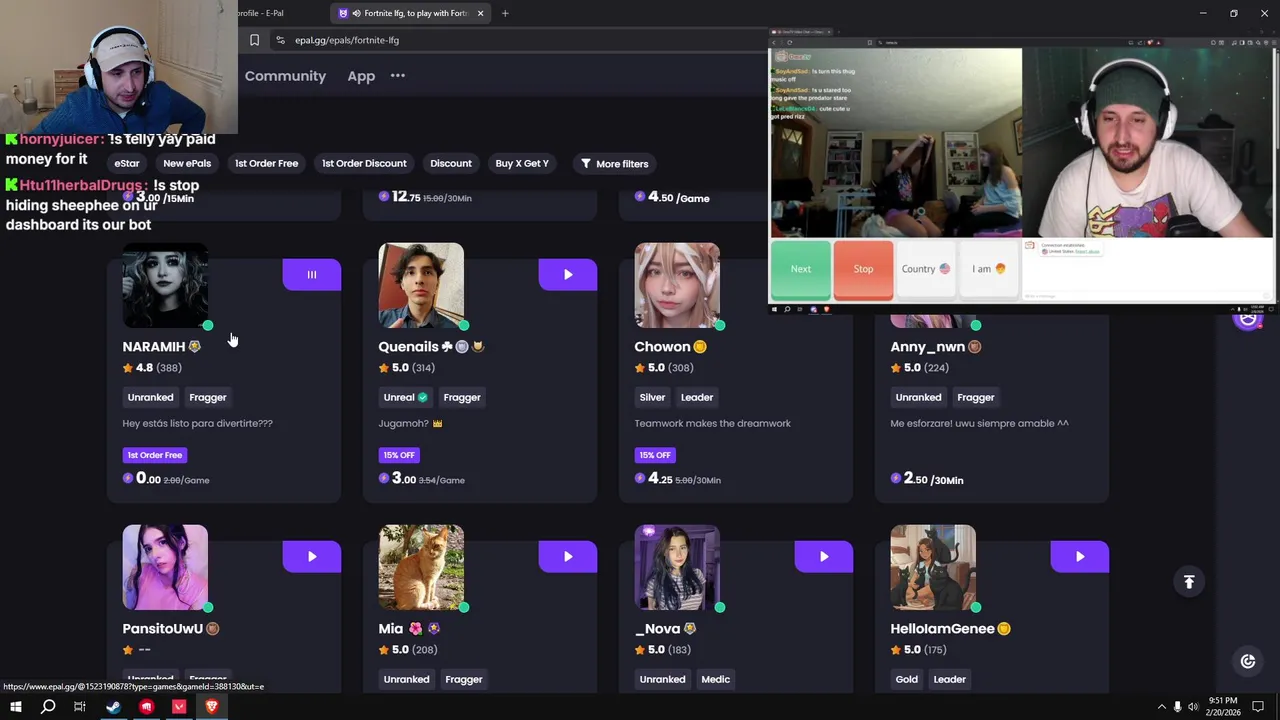Viewport: 1280px width, 720px height.
Task: Click Anny_nwn's 2.50 /30Min price
Action: [927, 480]
